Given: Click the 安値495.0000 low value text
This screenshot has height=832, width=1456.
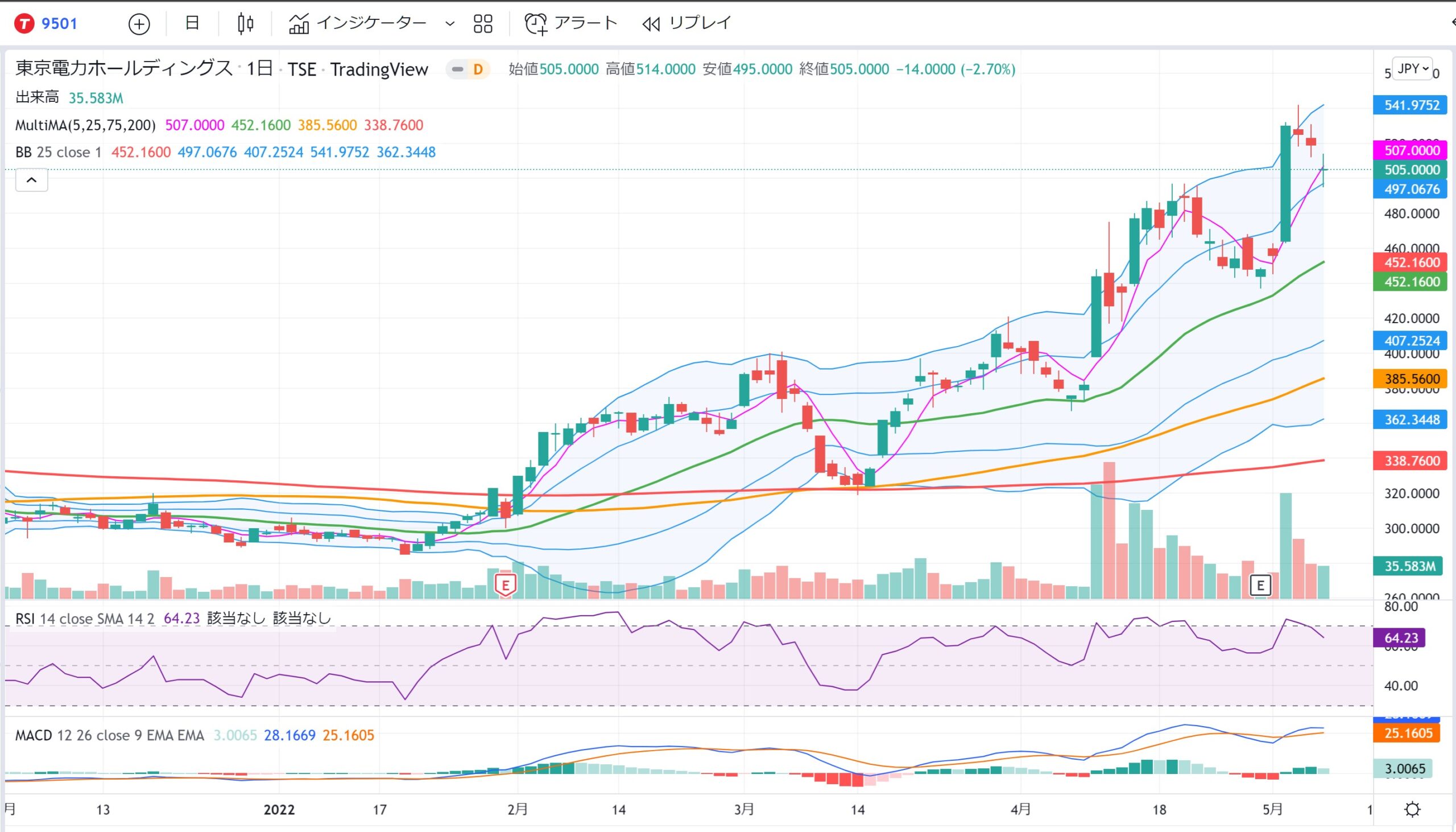Looking at the screenshot, I should click(x=747, y=70).
